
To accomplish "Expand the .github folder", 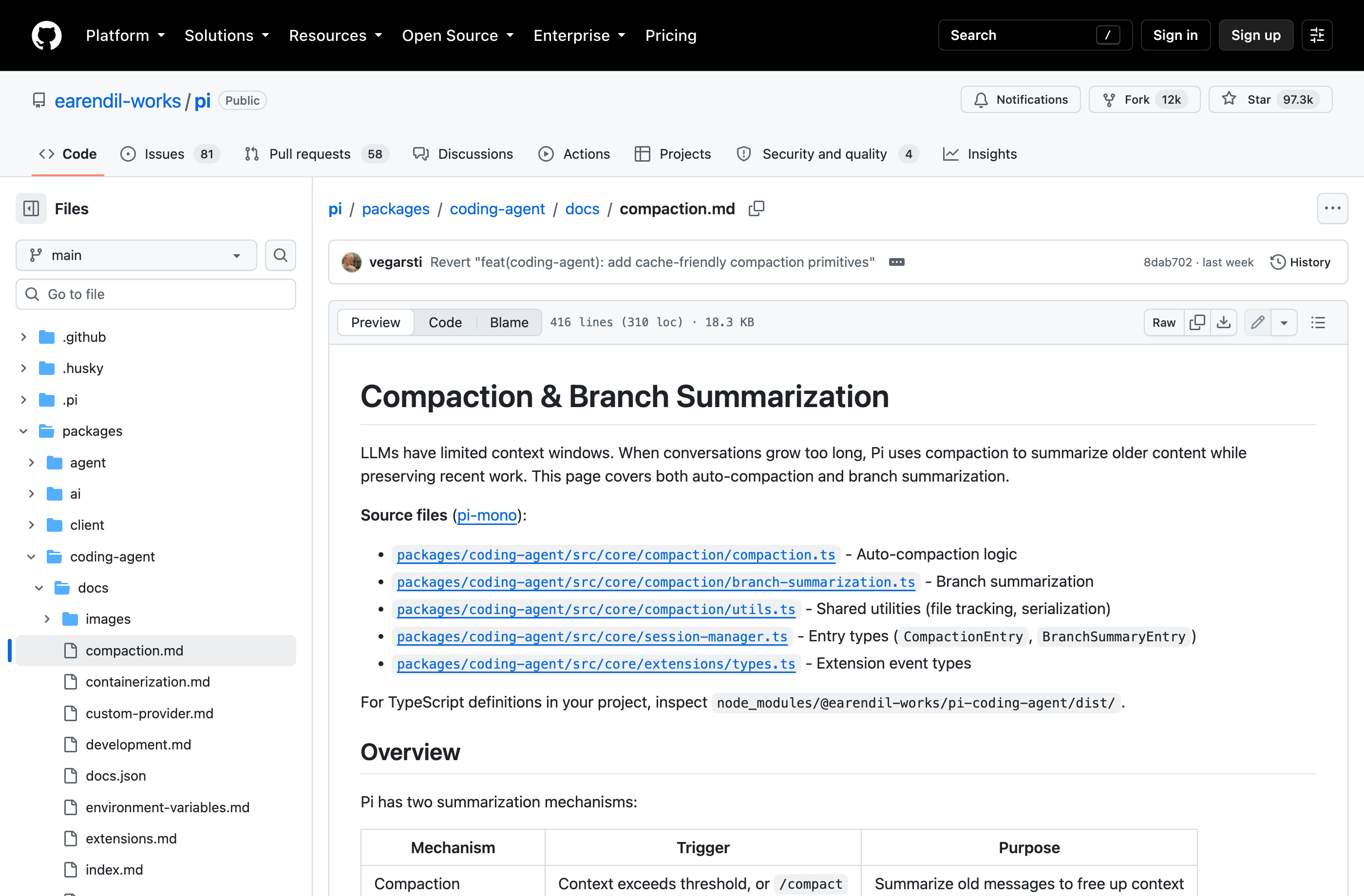I will 23,337.
